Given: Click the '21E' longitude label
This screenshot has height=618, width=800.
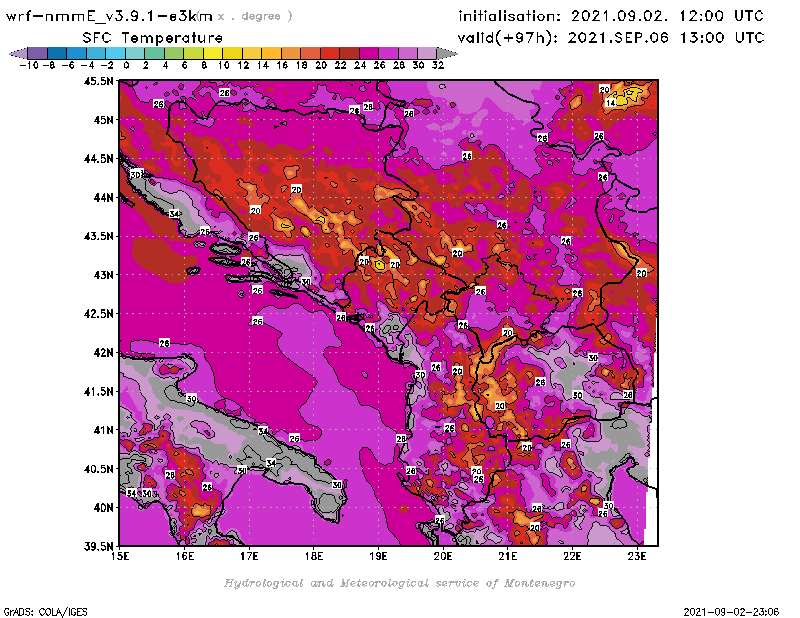Looking at the screenshot, I should coord(508,556).
